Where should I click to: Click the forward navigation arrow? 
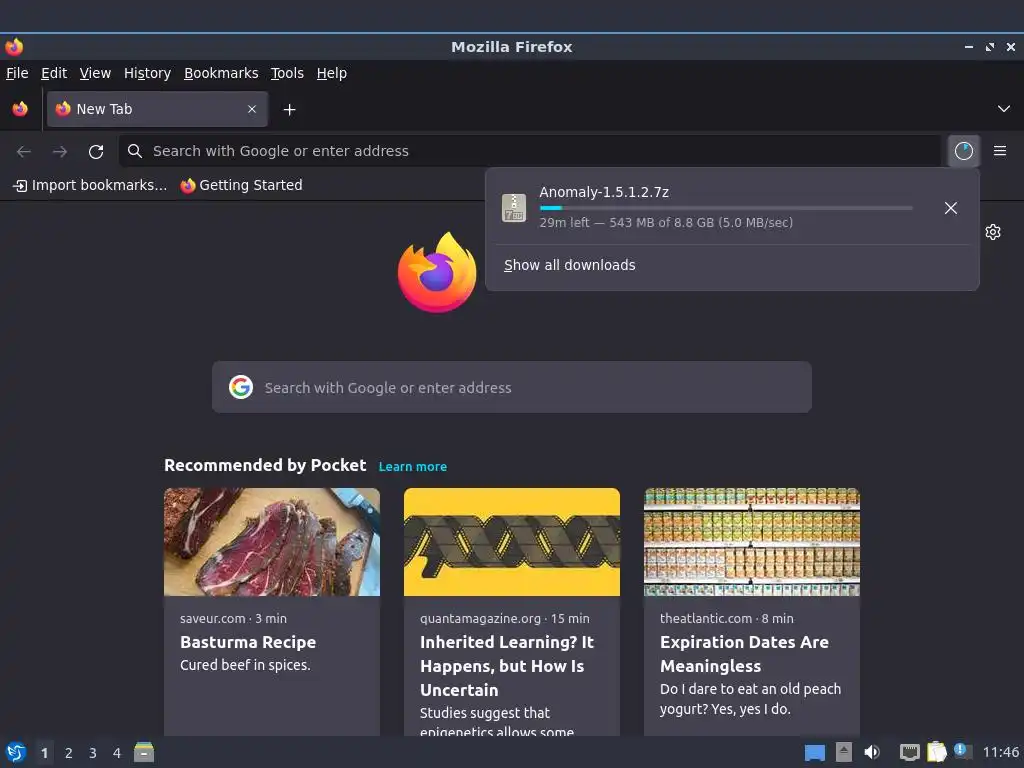(60, 152)
